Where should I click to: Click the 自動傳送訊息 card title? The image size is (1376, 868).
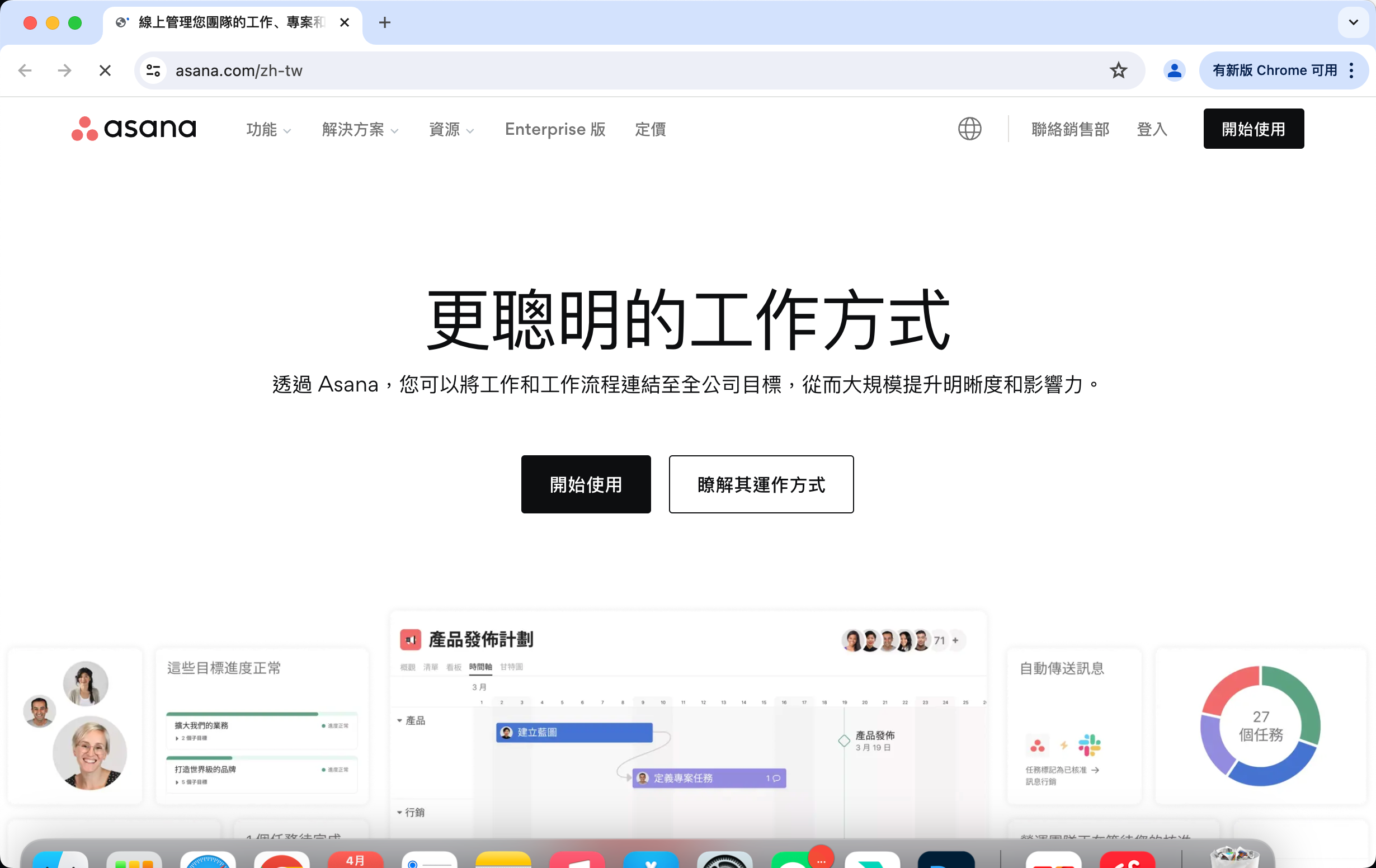tap(1062, 668)
